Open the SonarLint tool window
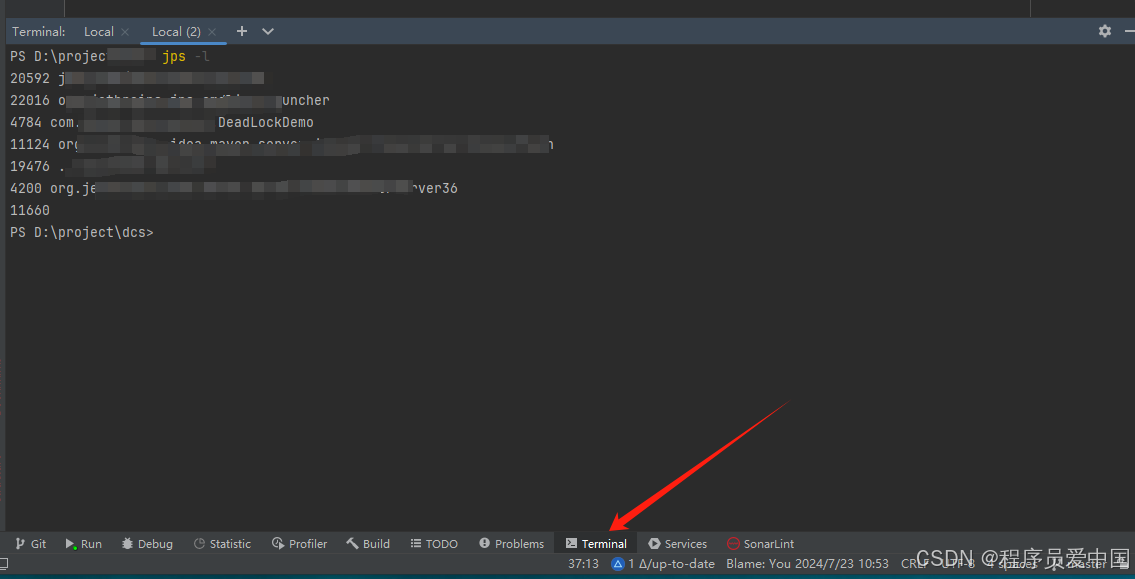The width and height of the screenshot is (1135, 579). coord(761,544)
